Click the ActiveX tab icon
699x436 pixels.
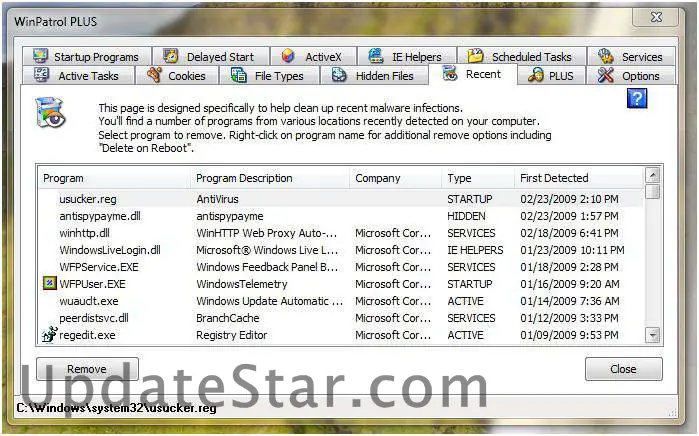(x=288, y=56)
